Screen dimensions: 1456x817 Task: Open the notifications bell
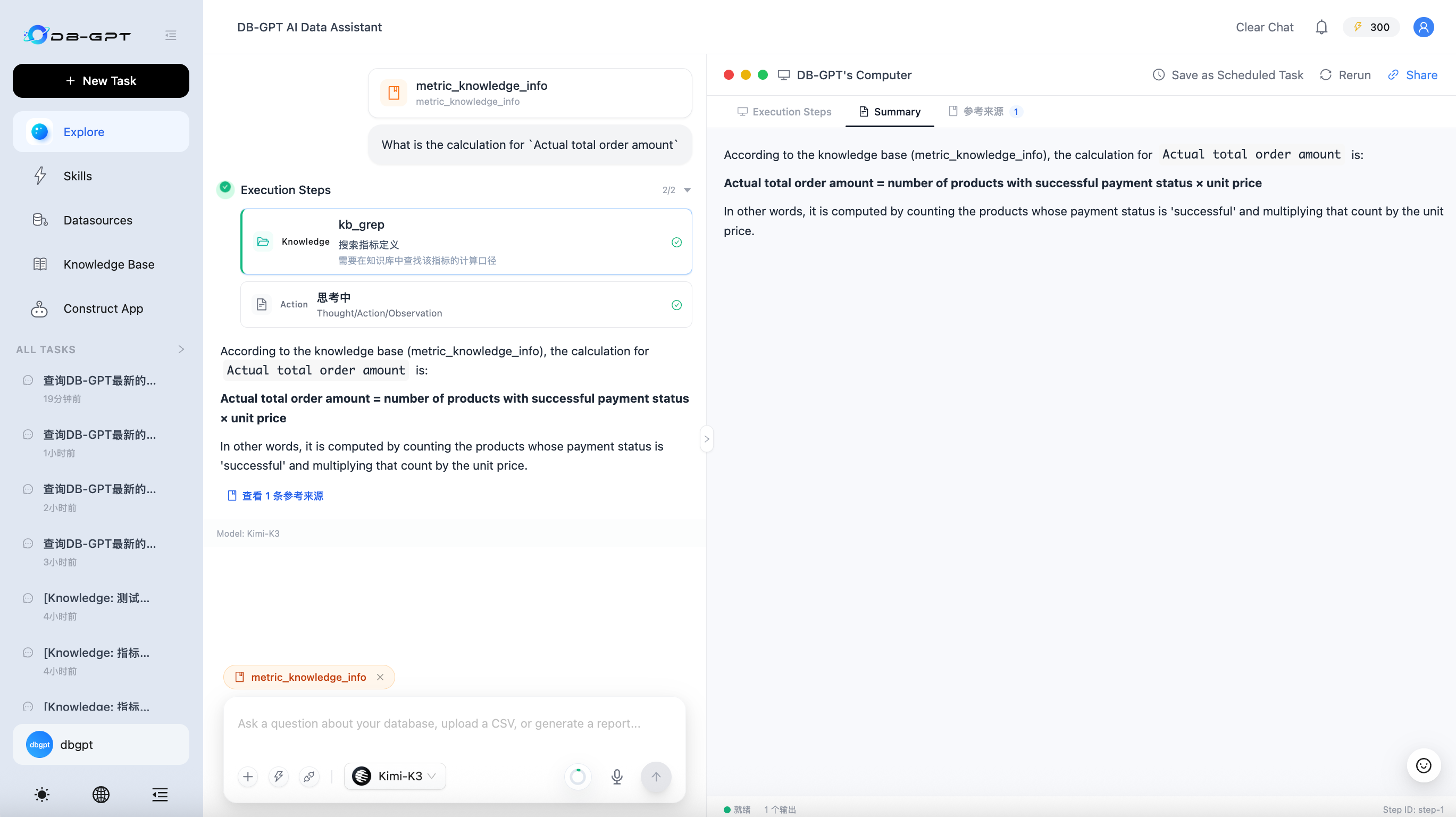click(1321, 27)
